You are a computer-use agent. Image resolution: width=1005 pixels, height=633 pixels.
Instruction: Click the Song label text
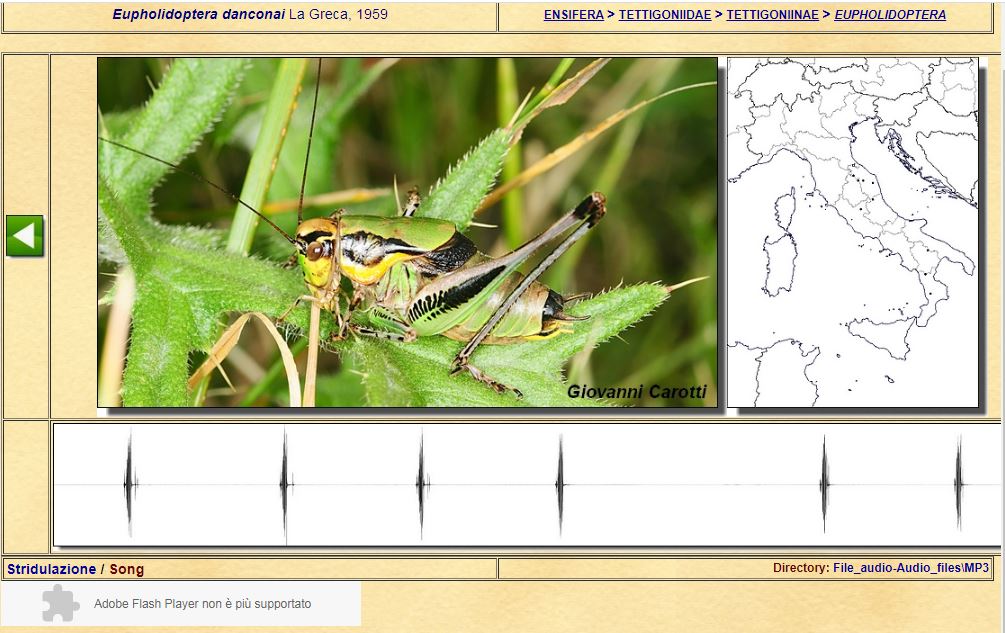coord(127,569)
